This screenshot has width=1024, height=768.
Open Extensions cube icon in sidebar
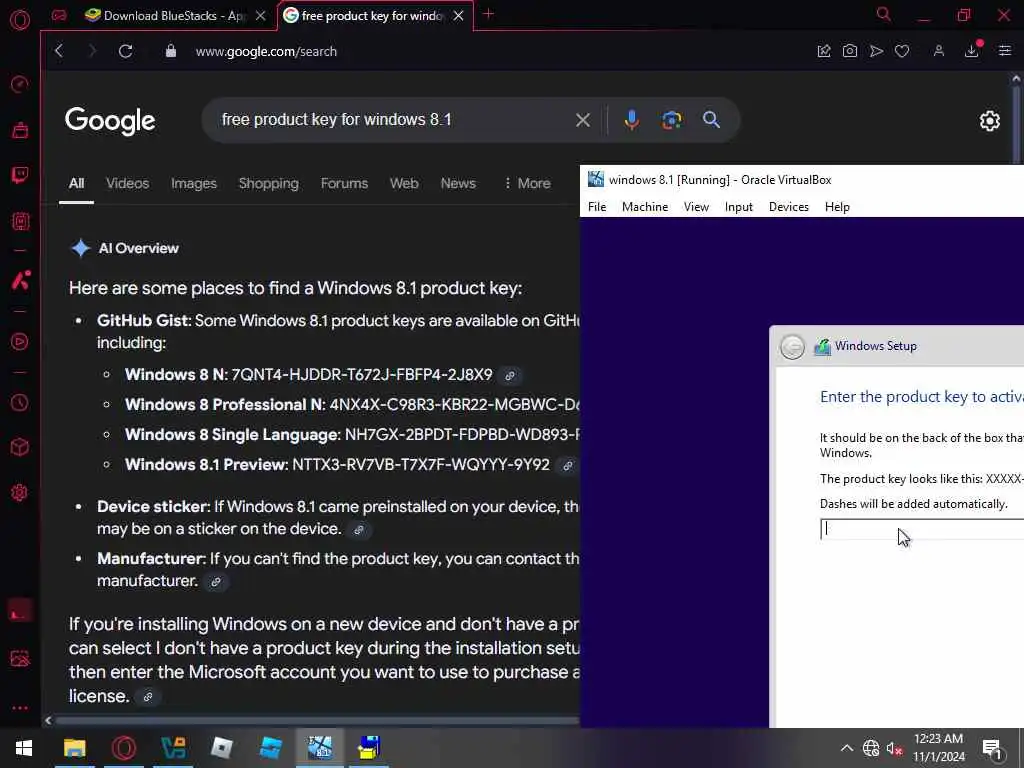coord(20,447)
